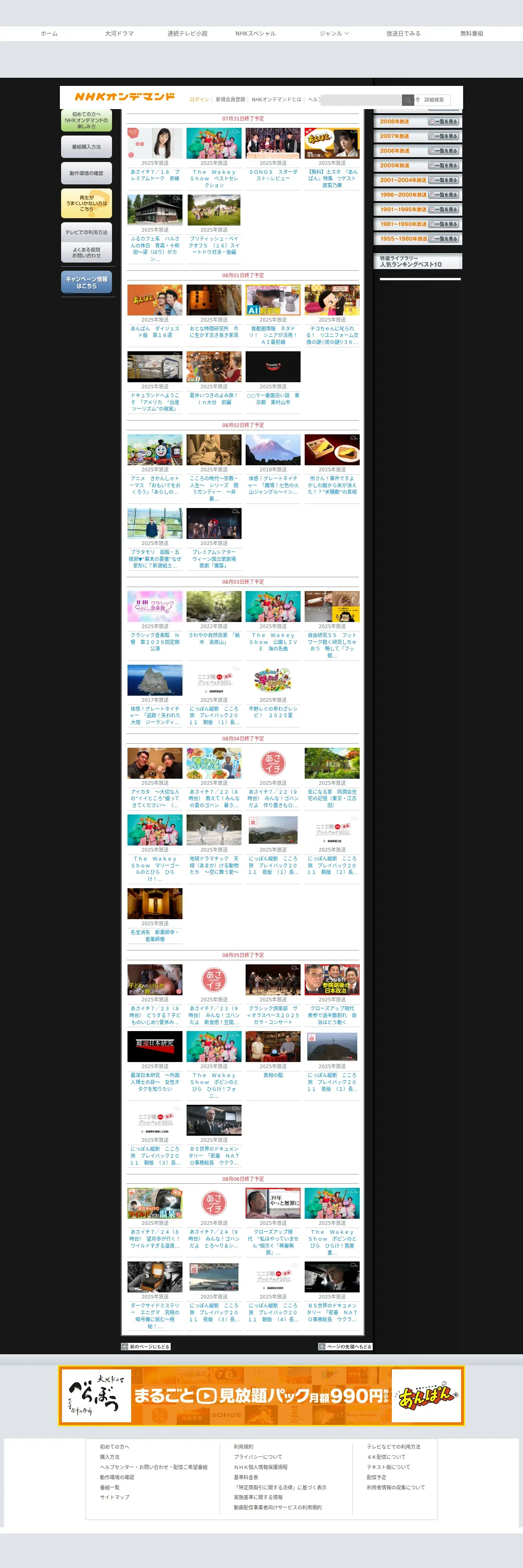Click the 詳細検索 button
The image size is (523, 1568).
point(434,100)
